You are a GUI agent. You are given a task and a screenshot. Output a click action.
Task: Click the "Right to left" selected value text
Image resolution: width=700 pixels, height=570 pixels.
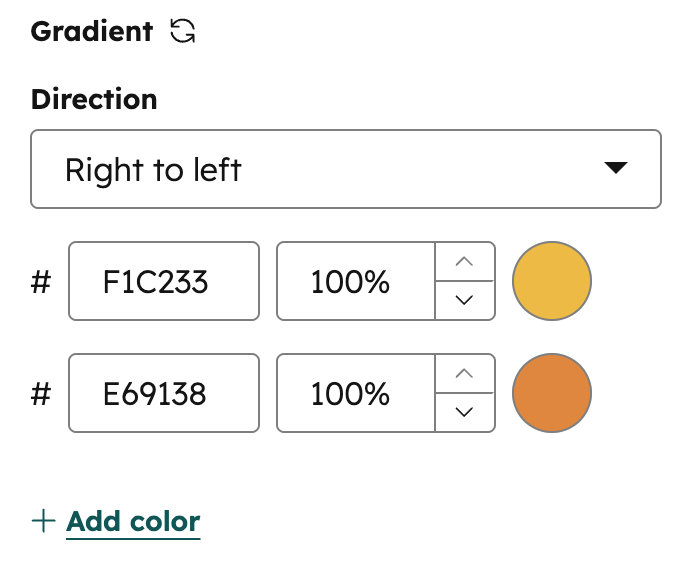(153, 169)
